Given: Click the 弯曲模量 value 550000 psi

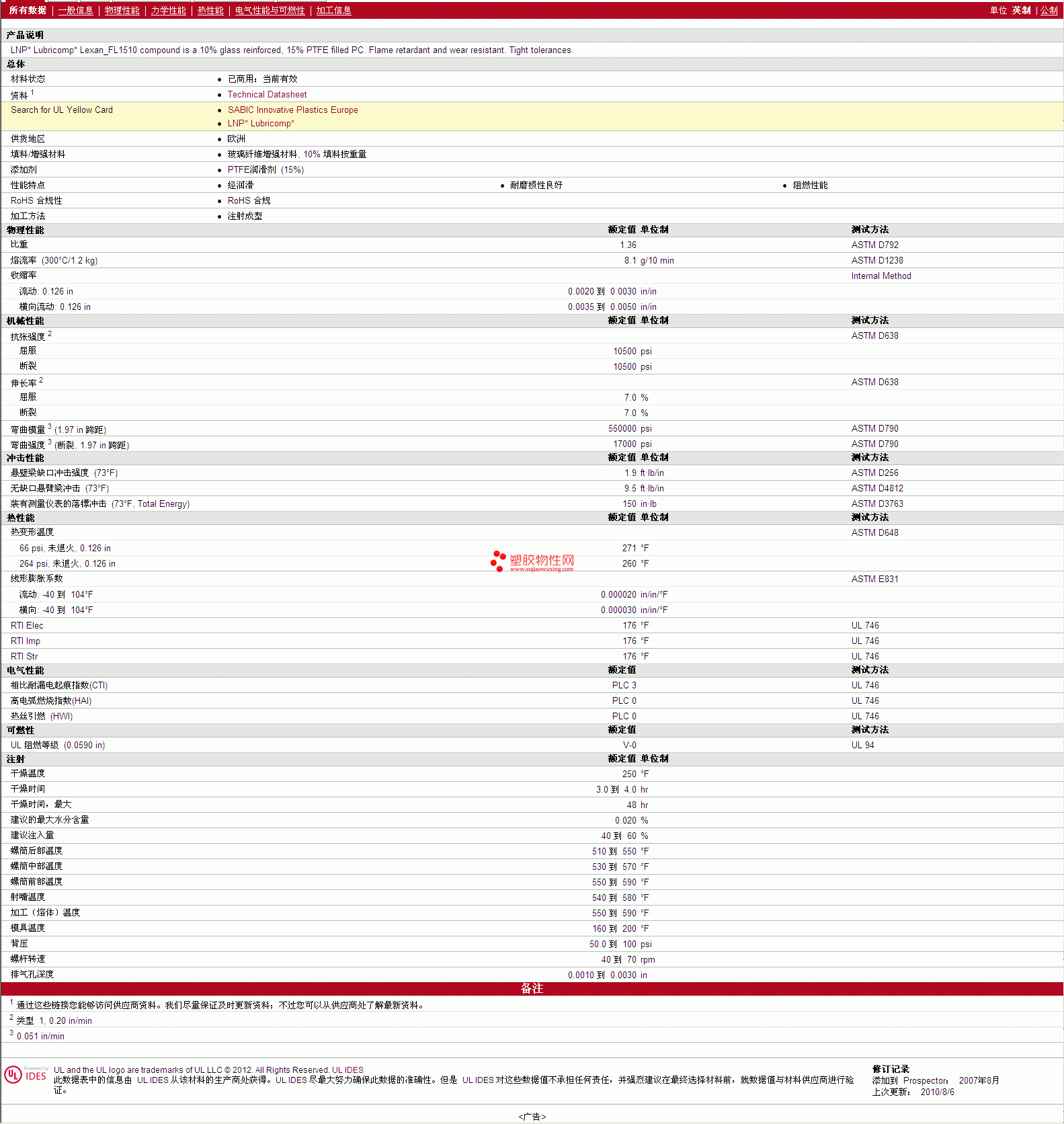Looking at the screenshot, I should [630, 429].
